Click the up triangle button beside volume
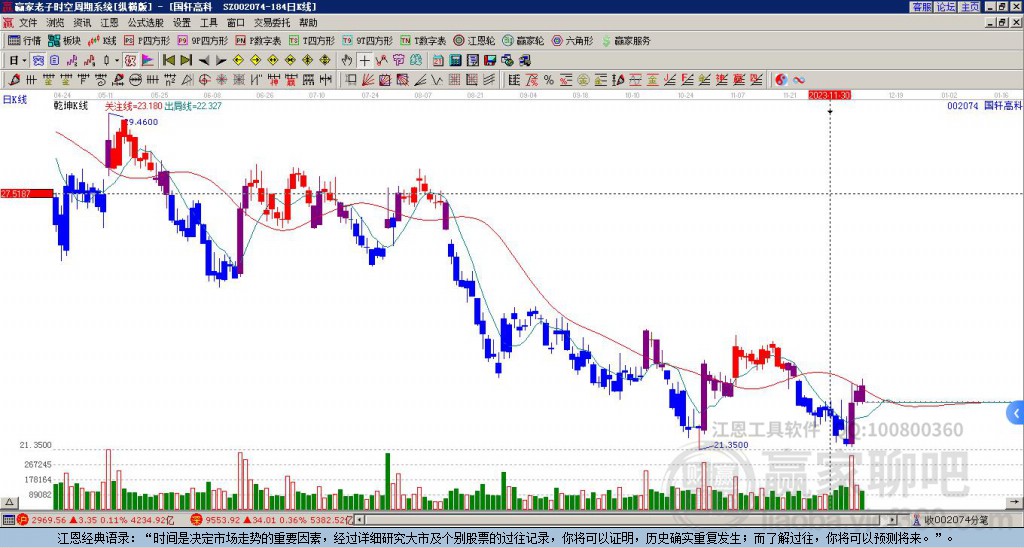This screenshot has height=548, width=1024. click(9, 502)
